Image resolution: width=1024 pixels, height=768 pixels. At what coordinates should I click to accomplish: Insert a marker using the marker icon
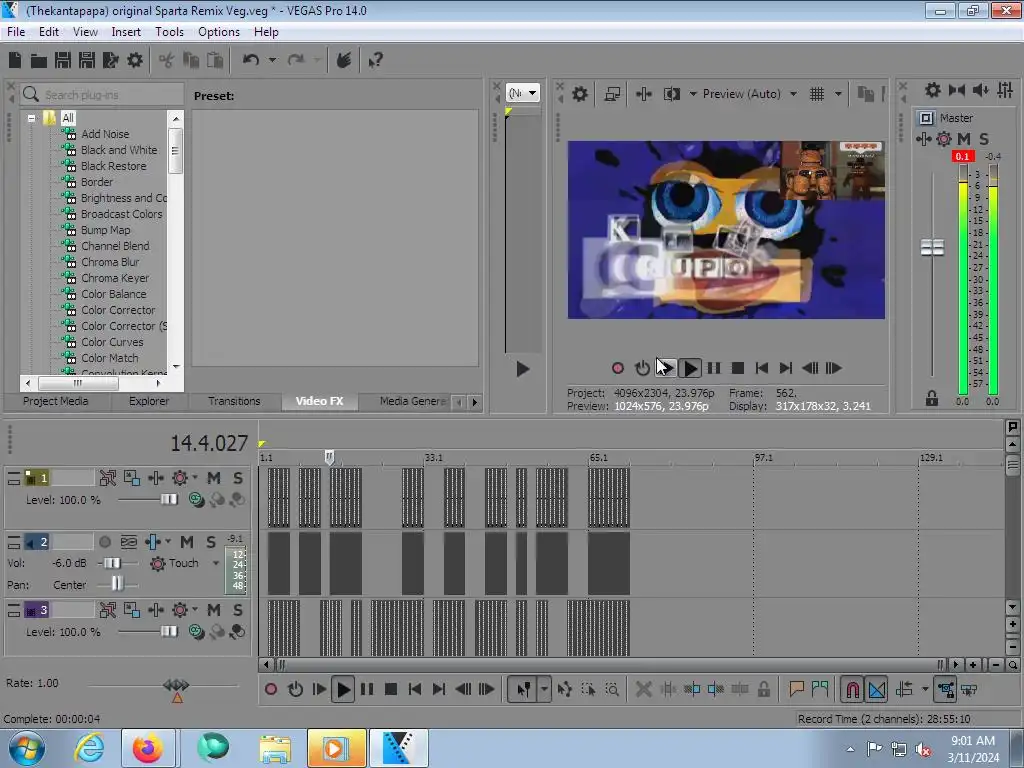(x=796, y=689)
